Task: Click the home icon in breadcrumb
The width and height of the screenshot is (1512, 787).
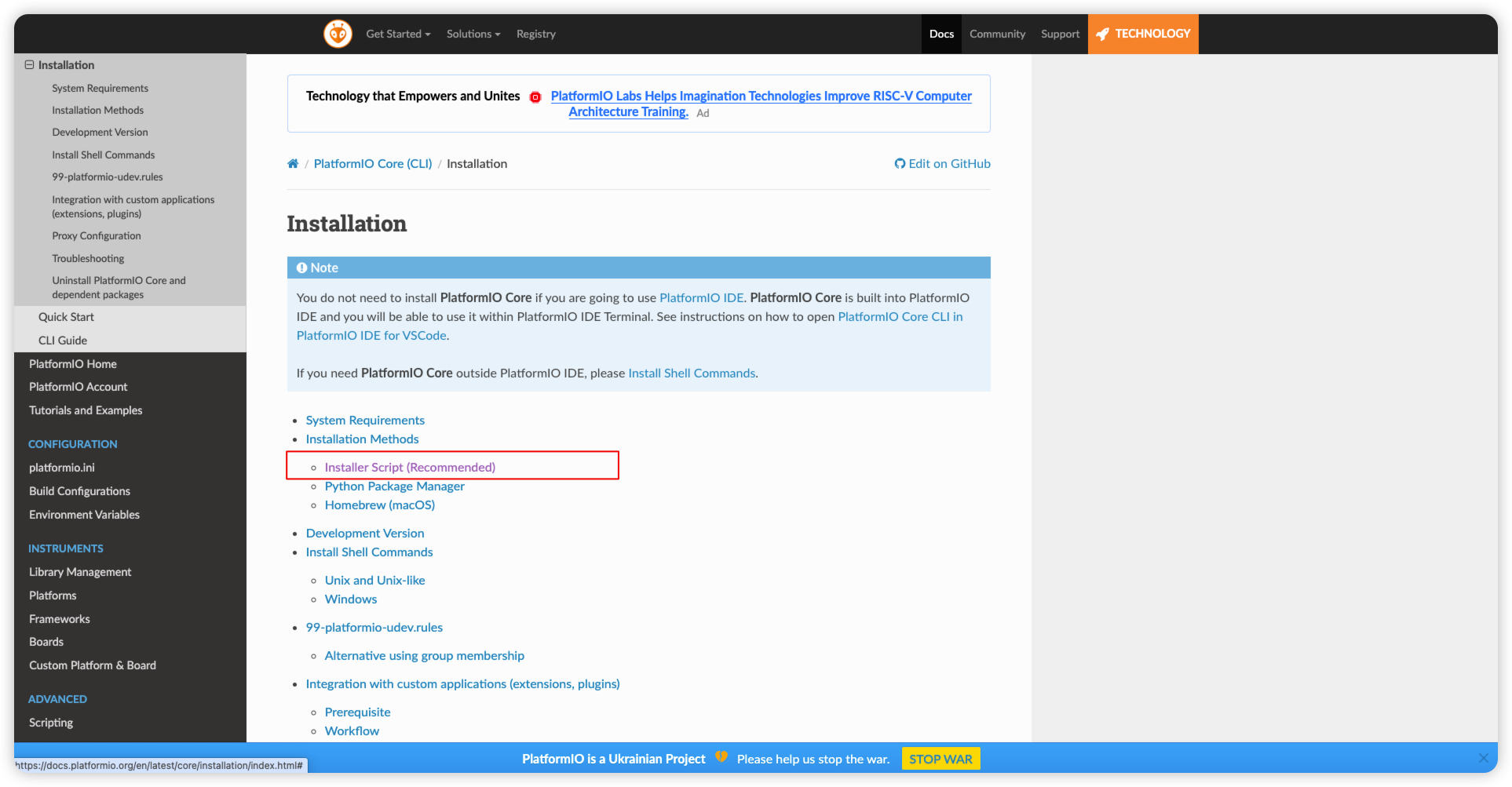Action: click(293, 163)
